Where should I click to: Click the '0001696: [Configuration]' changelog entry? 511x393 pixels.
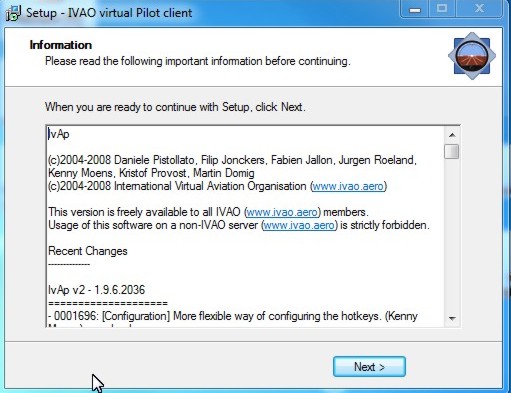(x=233, y=316)
